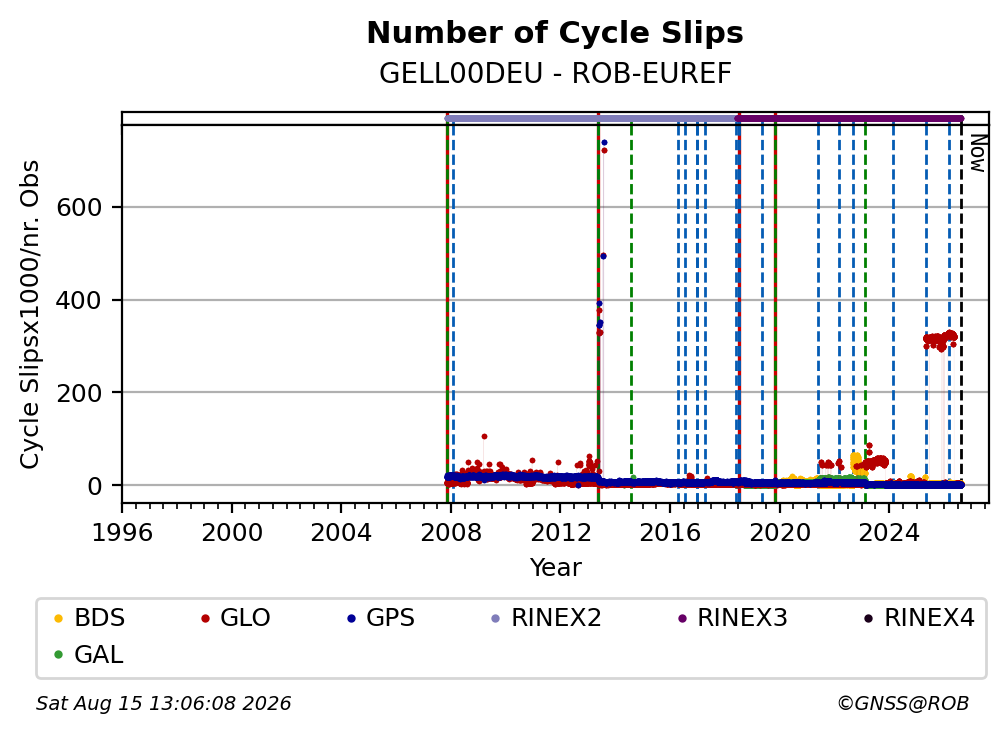Click the 2000 tick label on the x-axis
1008x734 pixels.
pyautogui.click(x=231, y=533)
